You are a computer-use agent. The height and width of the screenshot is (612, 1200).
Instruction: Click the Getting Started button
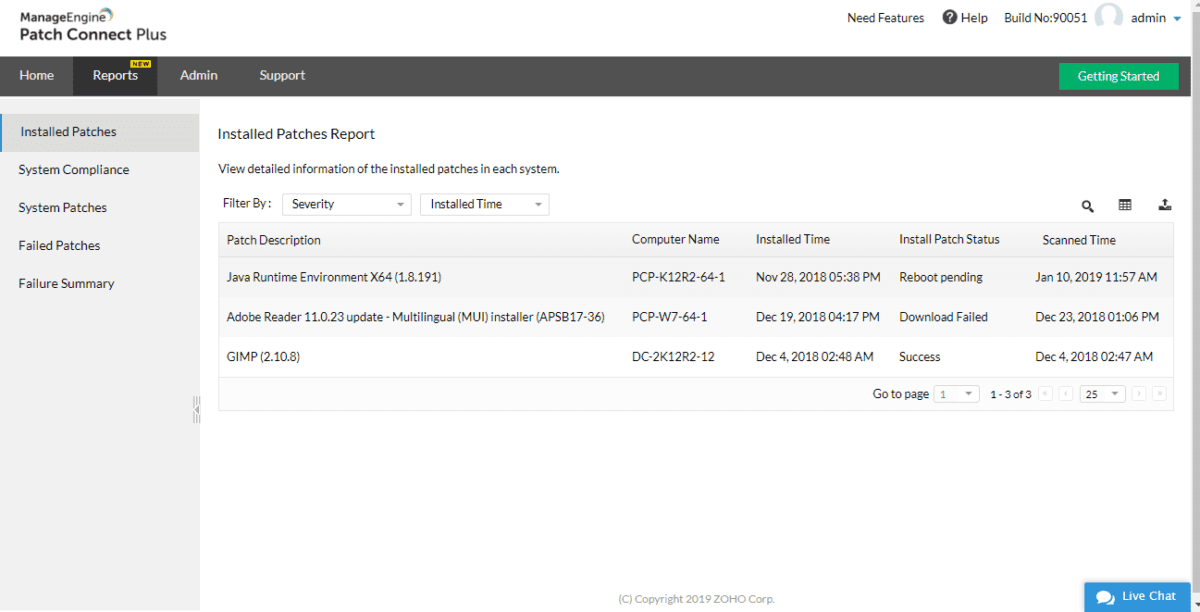[1118, 76]
